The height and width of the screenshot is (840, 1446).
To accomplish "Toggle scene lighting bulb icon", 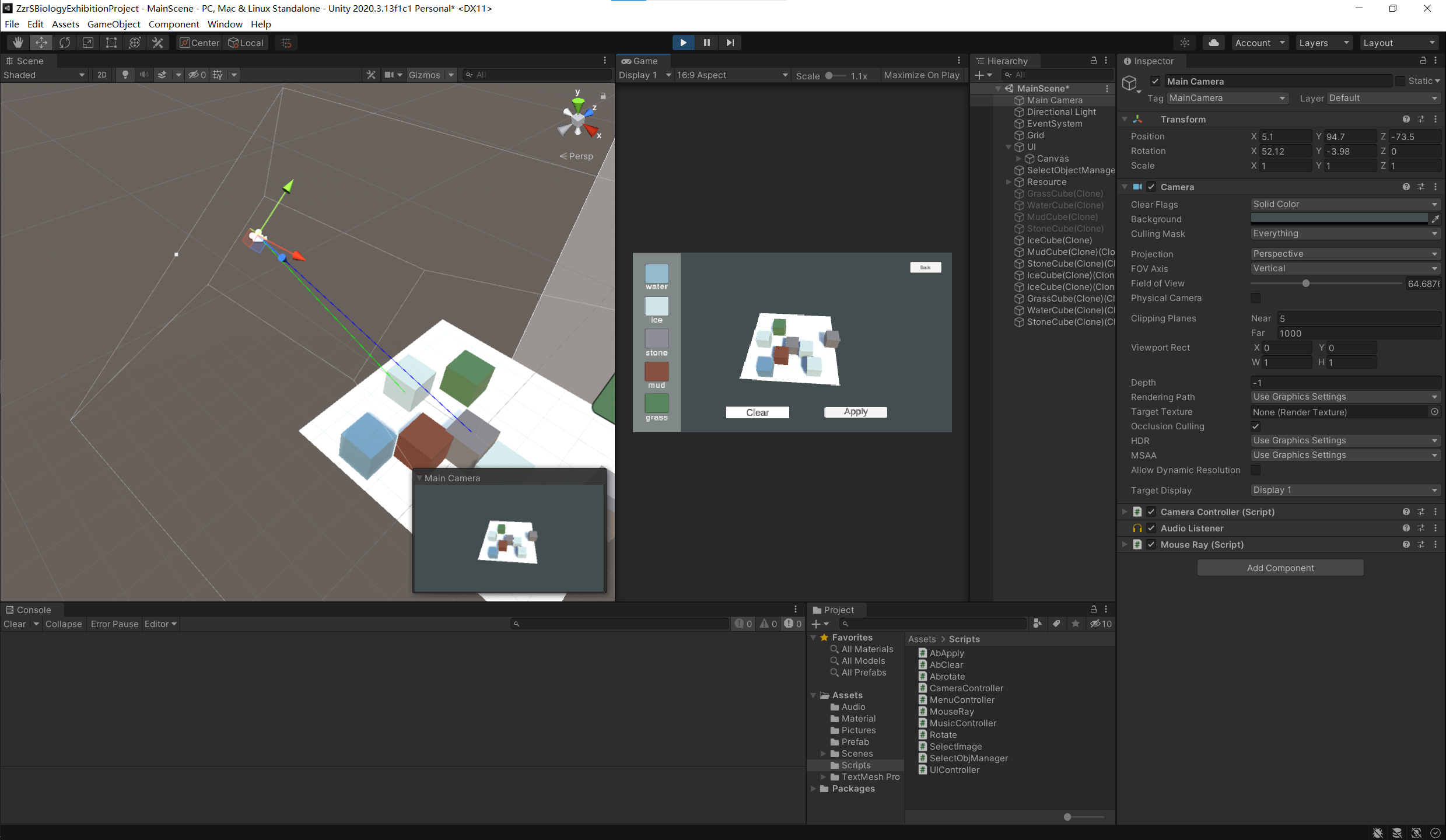I will pyautogui.click(x=125, y=75).
